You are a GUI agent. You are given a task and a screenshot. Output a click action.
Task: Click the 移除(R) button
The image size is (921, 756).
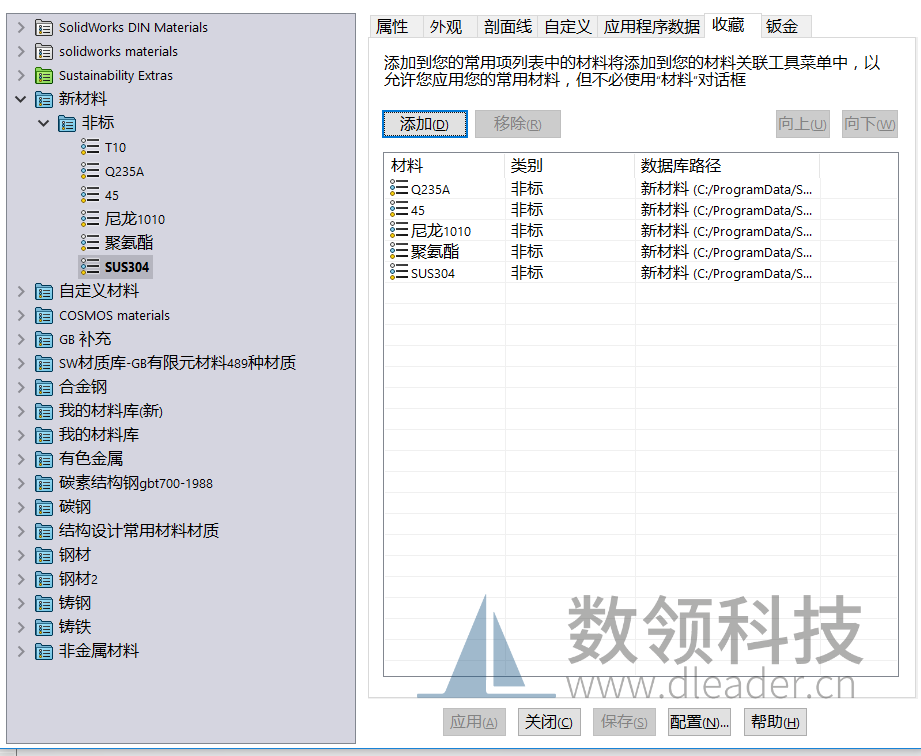(517, 124)
